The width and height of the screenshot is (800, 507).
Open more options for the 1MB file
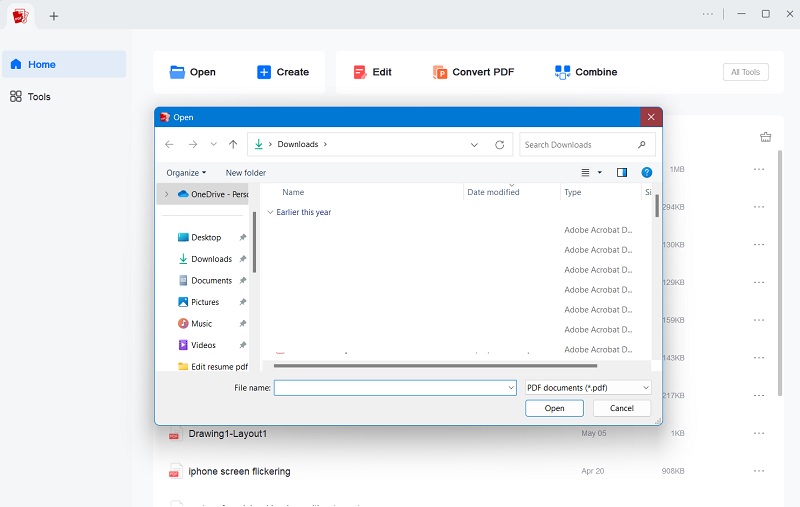(x=759, y=169)
